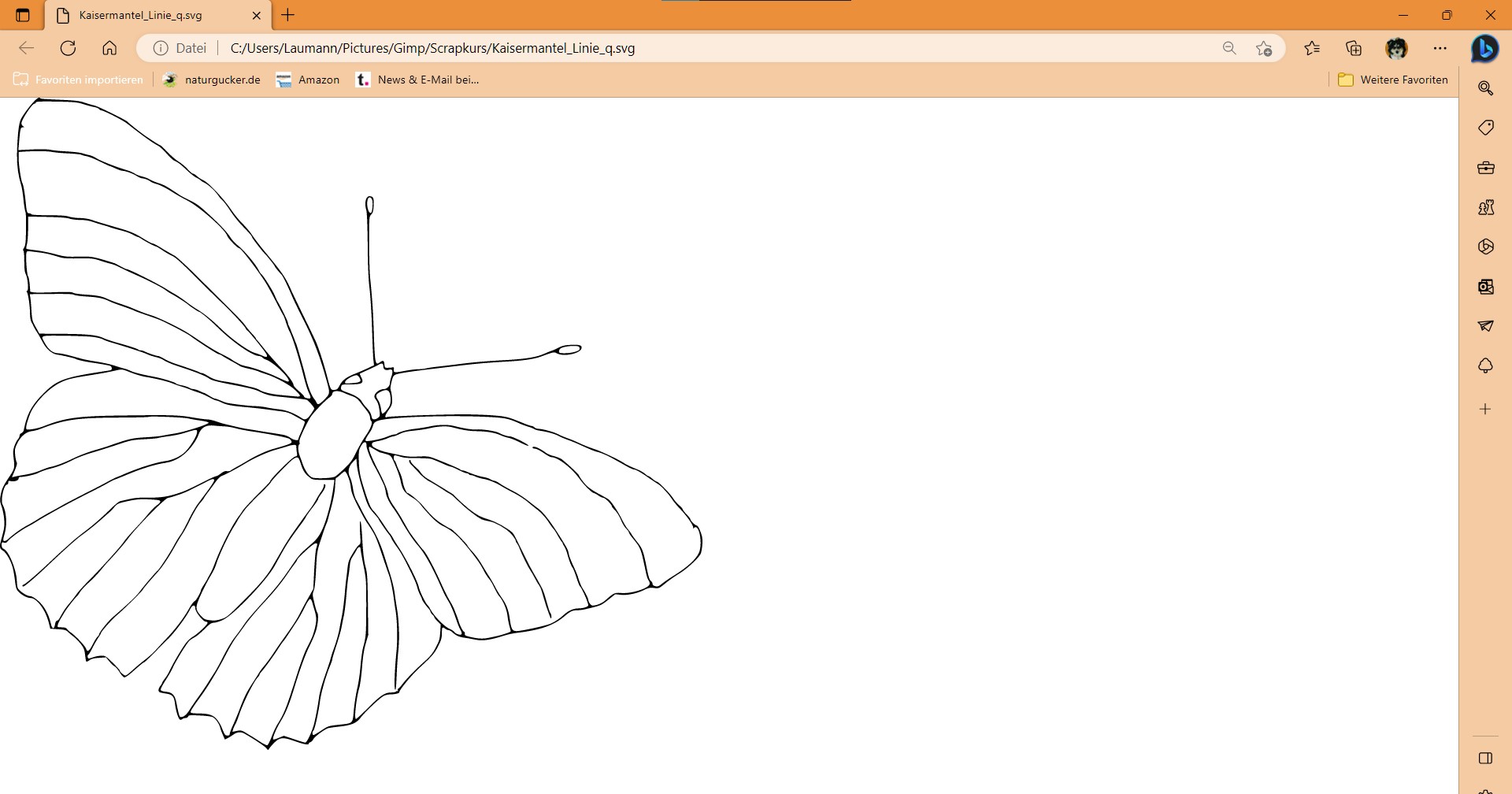Click the browser Refresh button
This screenshot has height=794, width=1512.
coord(69,48)
